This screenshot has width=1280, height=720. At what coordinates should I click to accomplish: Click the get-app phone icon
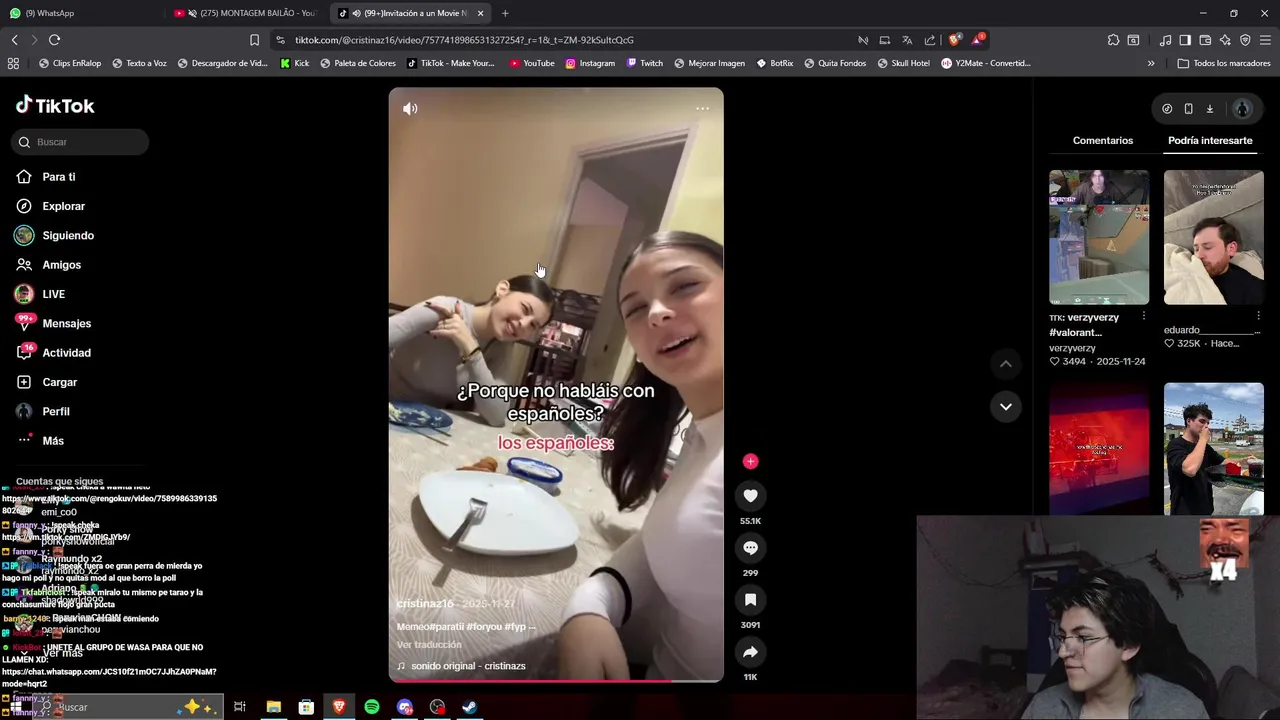[x=1188, y=109]
